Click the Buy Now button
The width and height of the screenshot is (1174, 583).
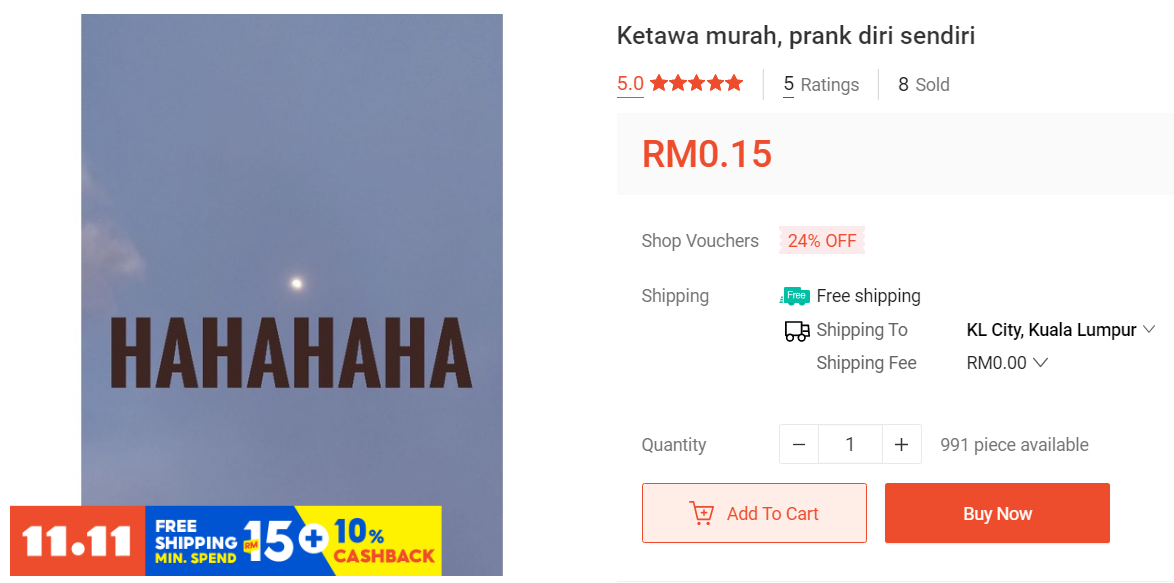click(997, 513)
